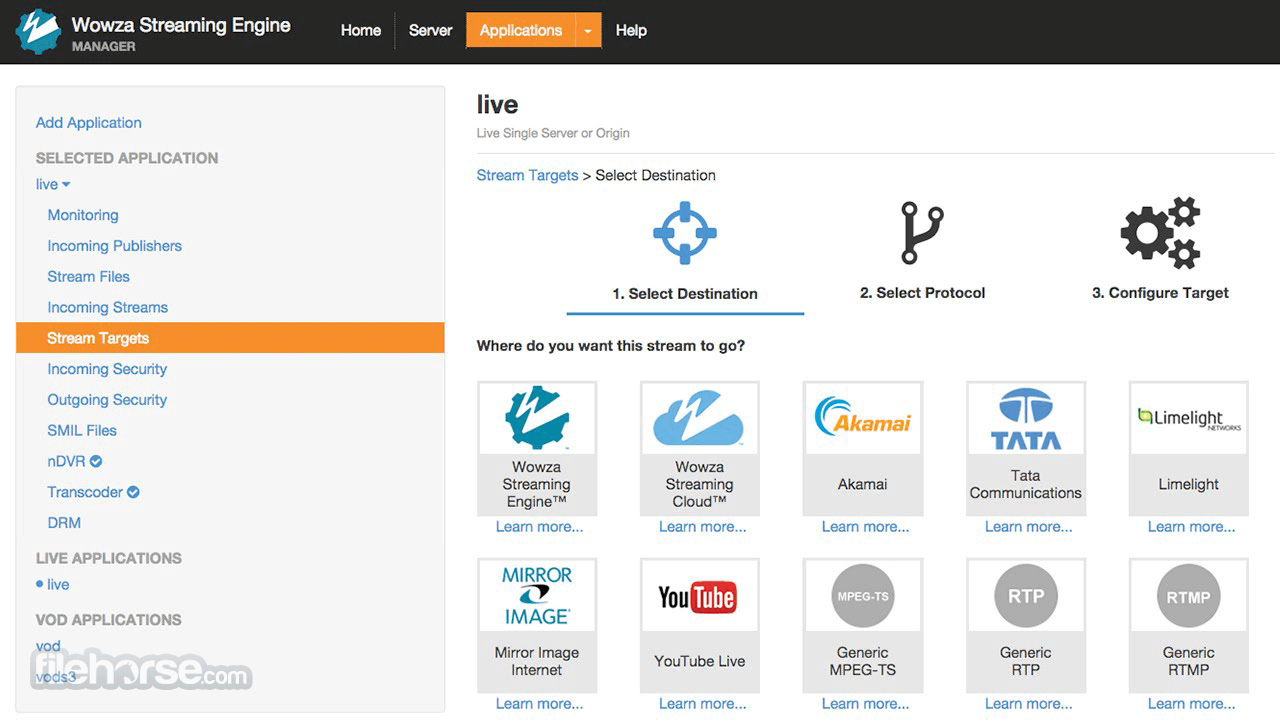Learn more about Mirror Image Internet
The height and width of the screenshot is (720, 1280).
pos(539,704)
